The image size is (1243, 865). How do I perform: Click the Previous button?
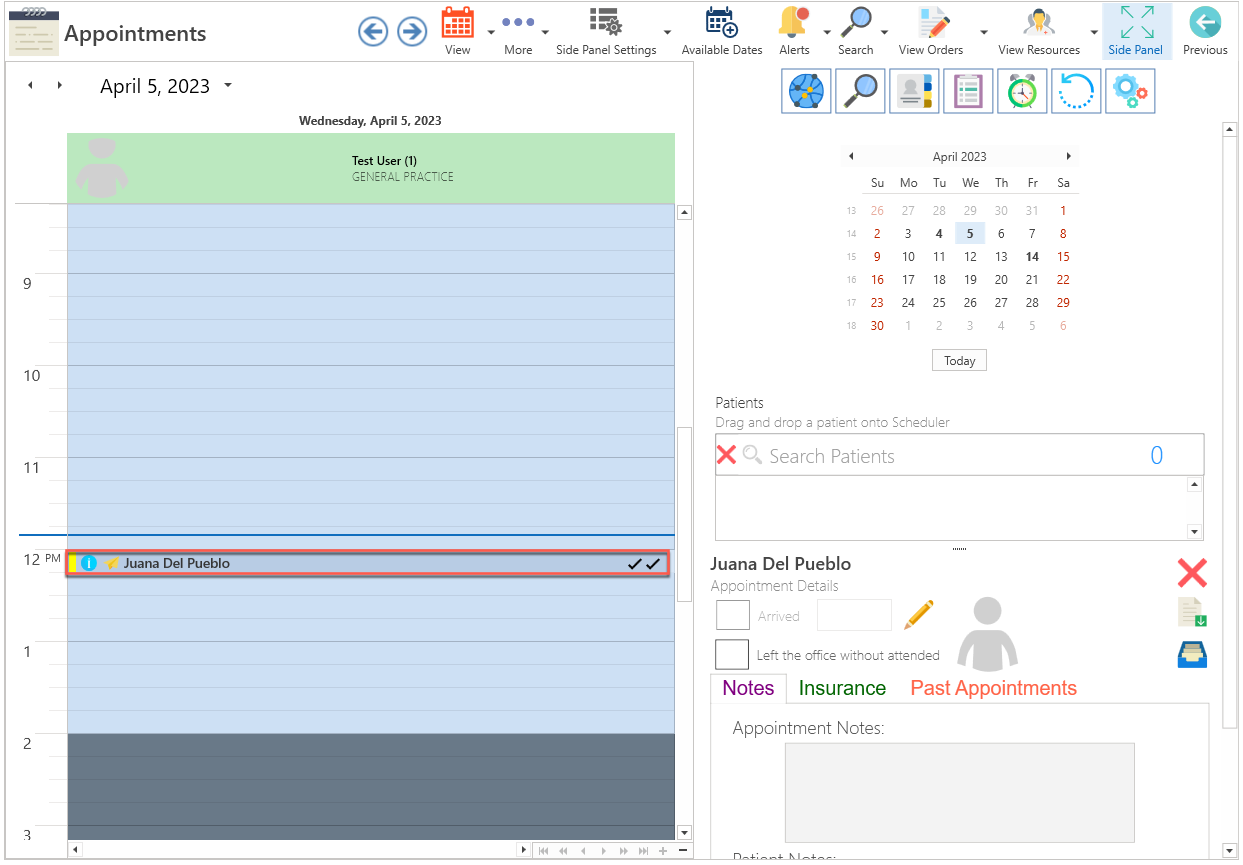[1205, 31]
